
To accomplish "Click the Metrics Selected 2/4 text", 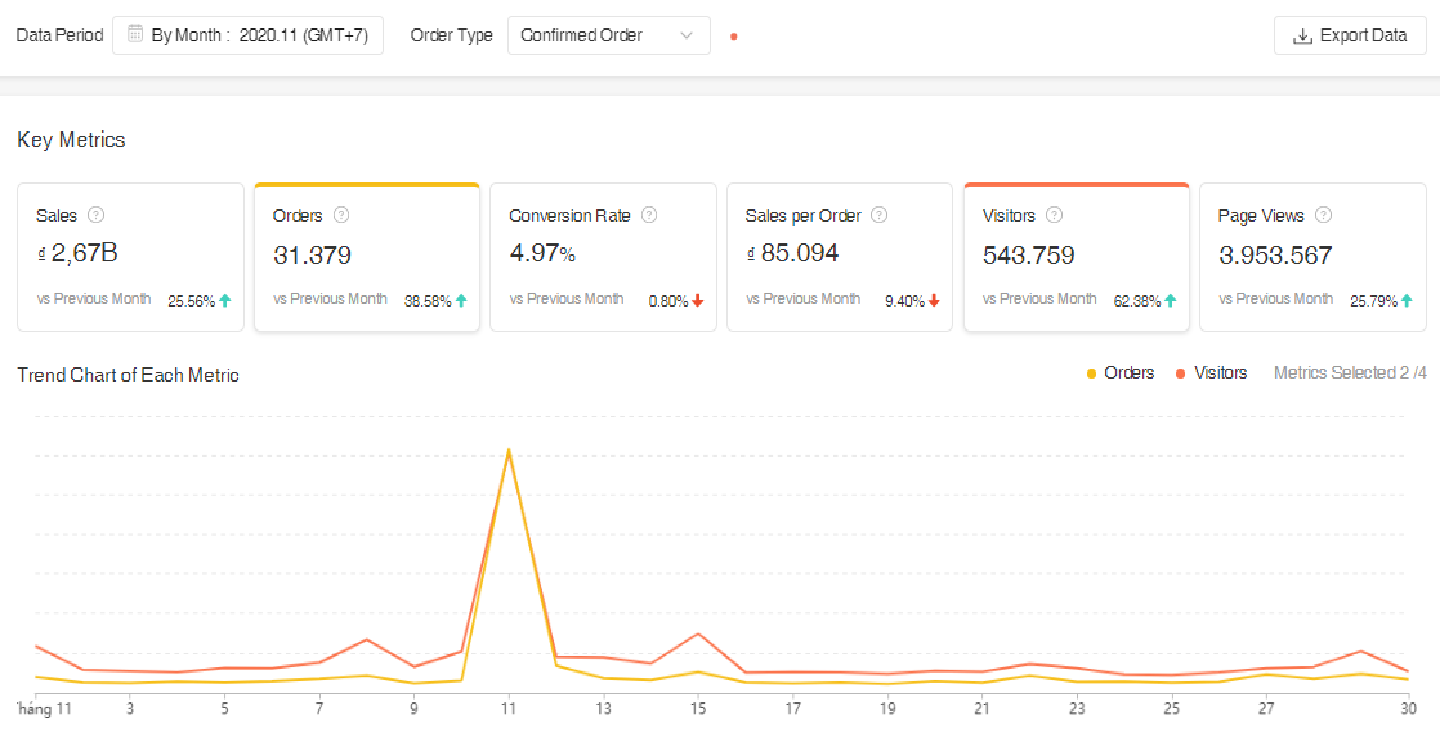I will (x=1350, y=373).
